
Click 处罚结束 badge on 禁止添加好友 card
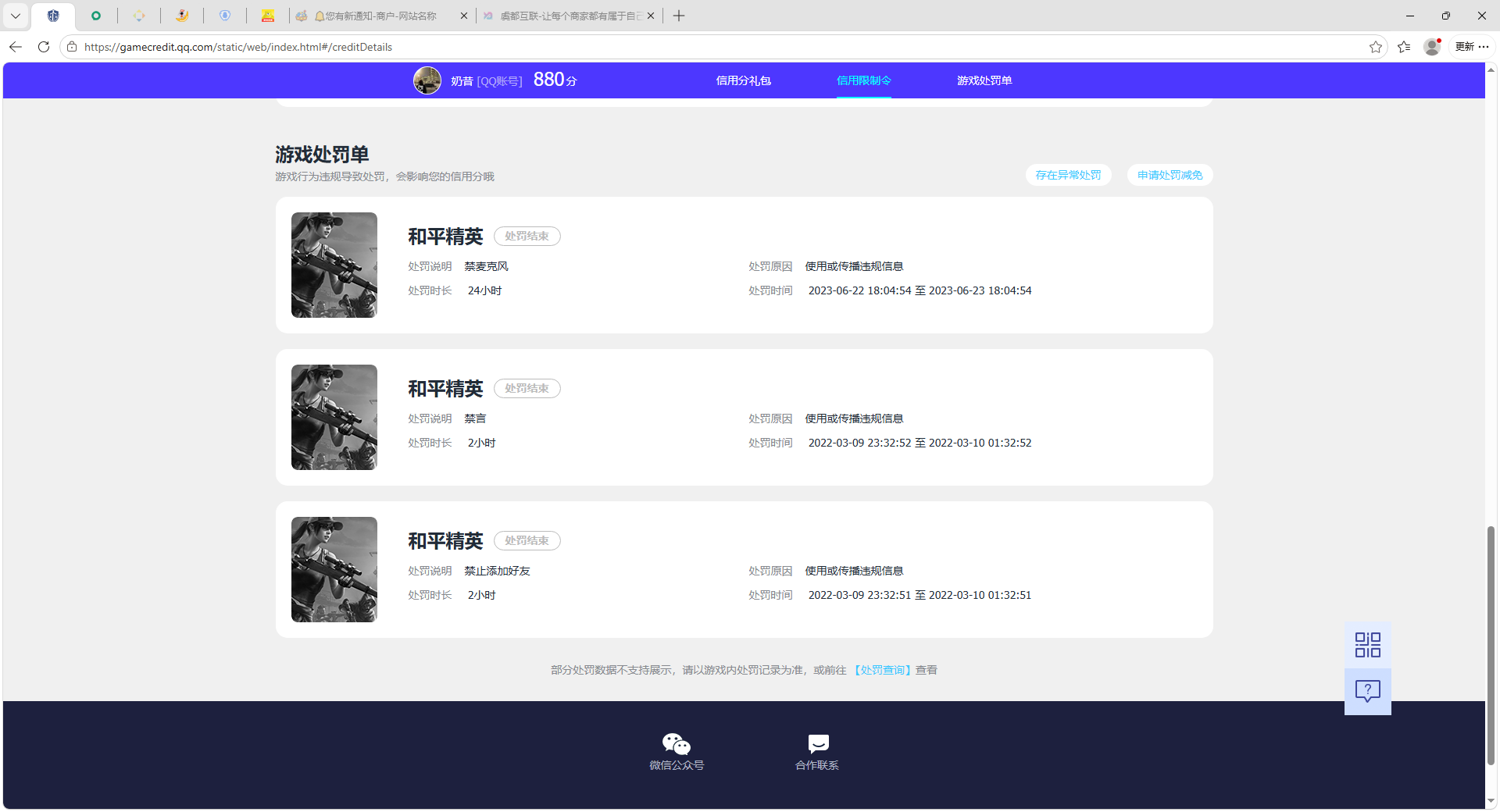click(527, 540)
